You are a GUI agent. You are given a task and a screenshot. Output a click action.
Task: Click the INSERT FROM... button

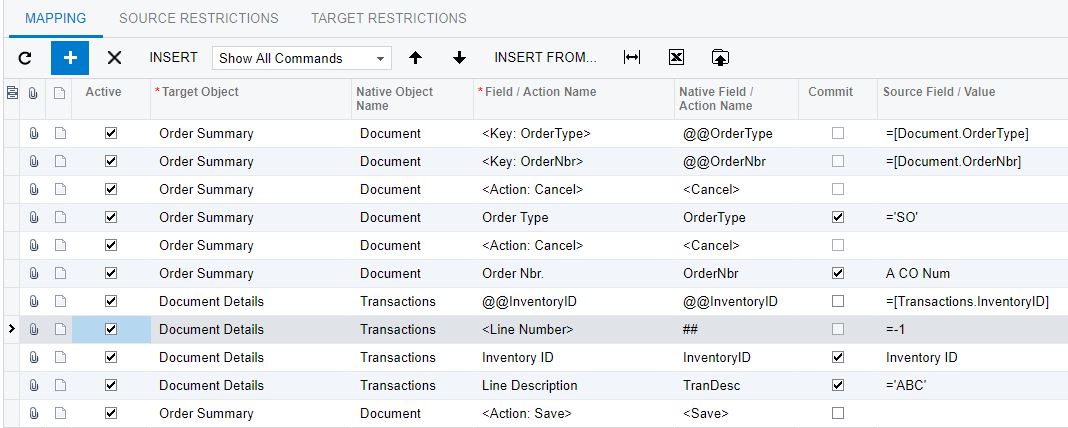pos(545,58)
